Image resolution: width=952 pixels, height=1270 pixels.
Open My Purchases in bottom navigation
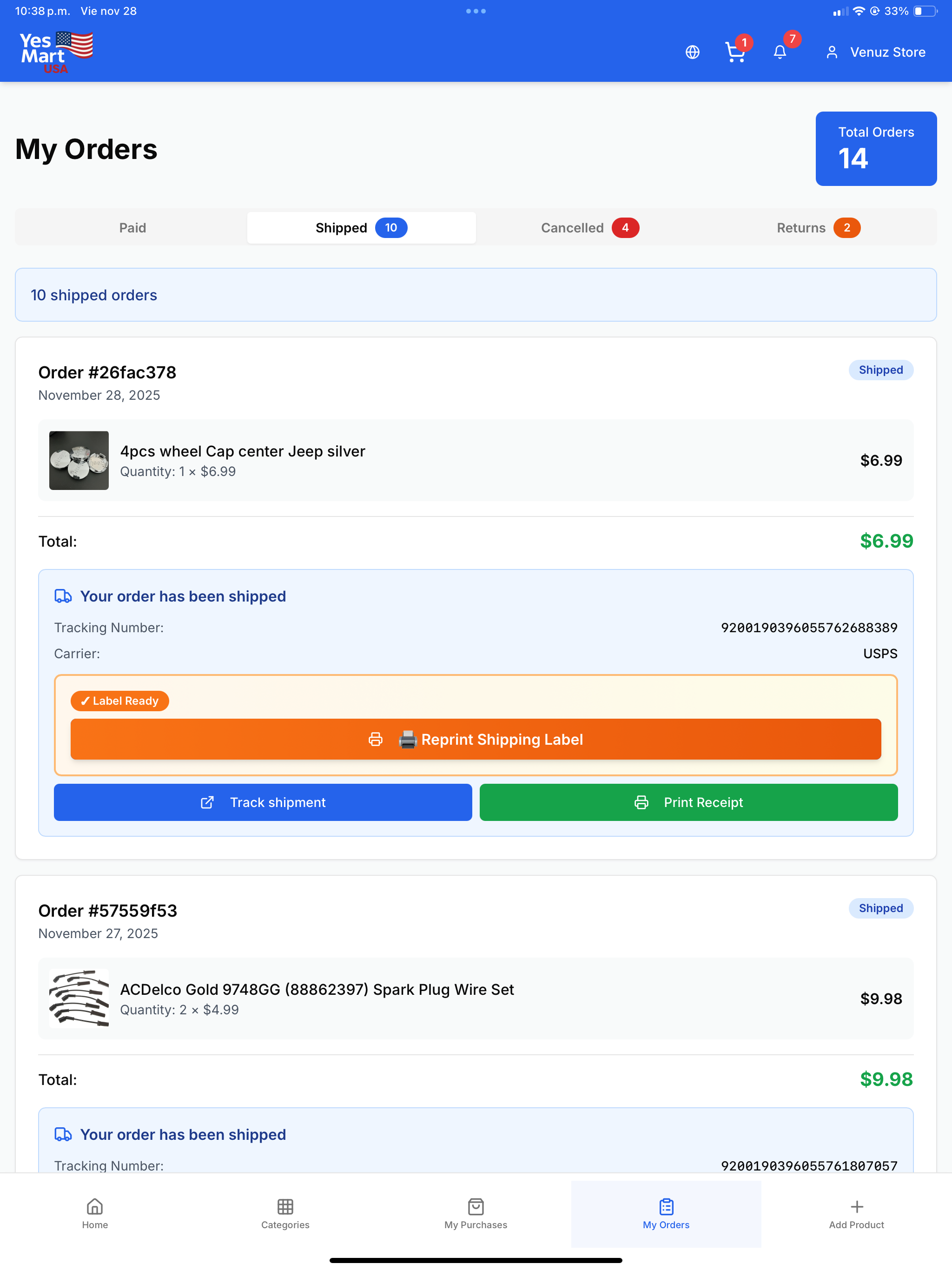pos(476,1214)
